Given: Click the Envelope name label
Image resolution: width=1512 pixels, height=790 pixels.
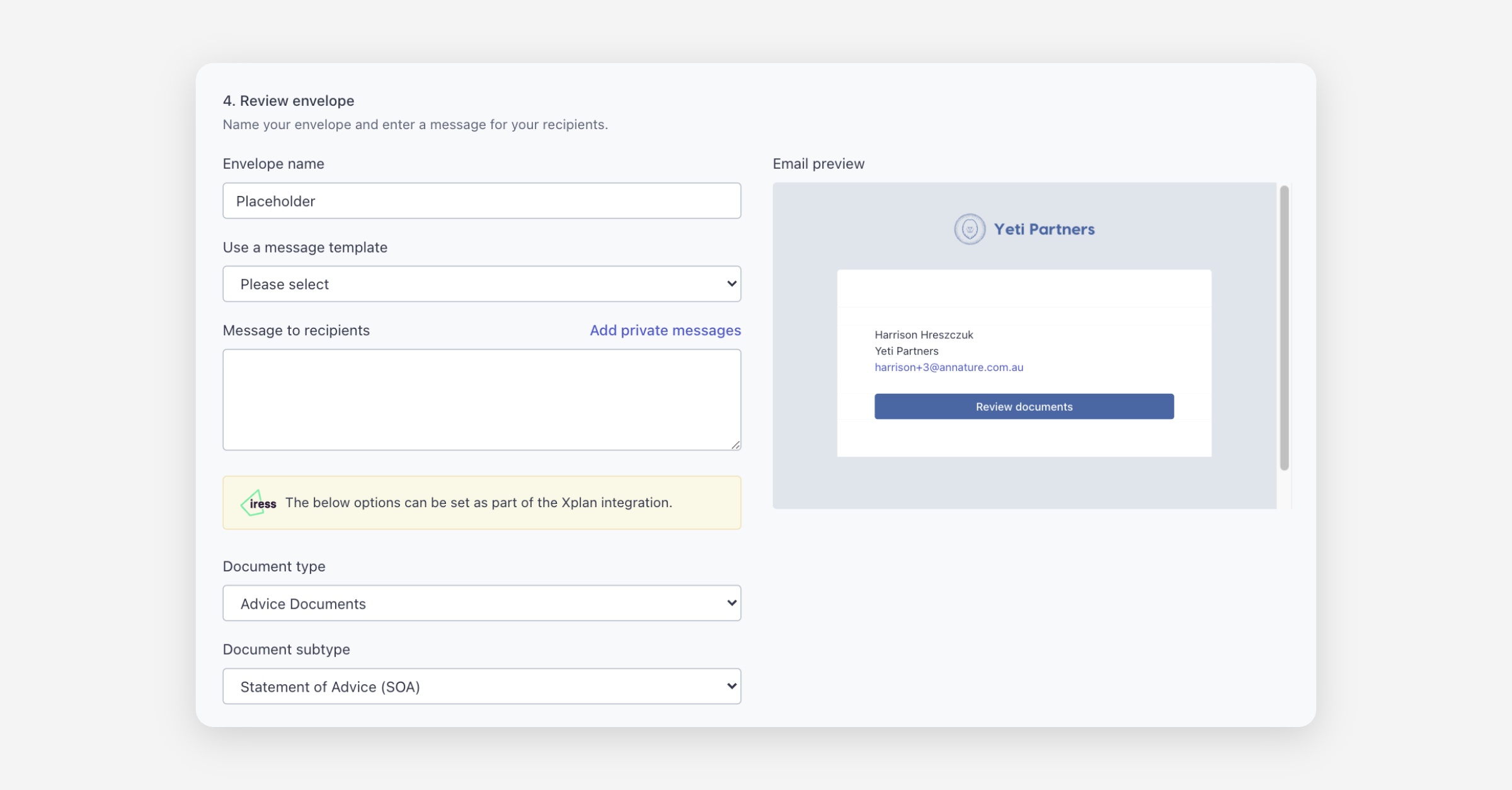Looking at the screenshot, I should click(x=273, y=164).
